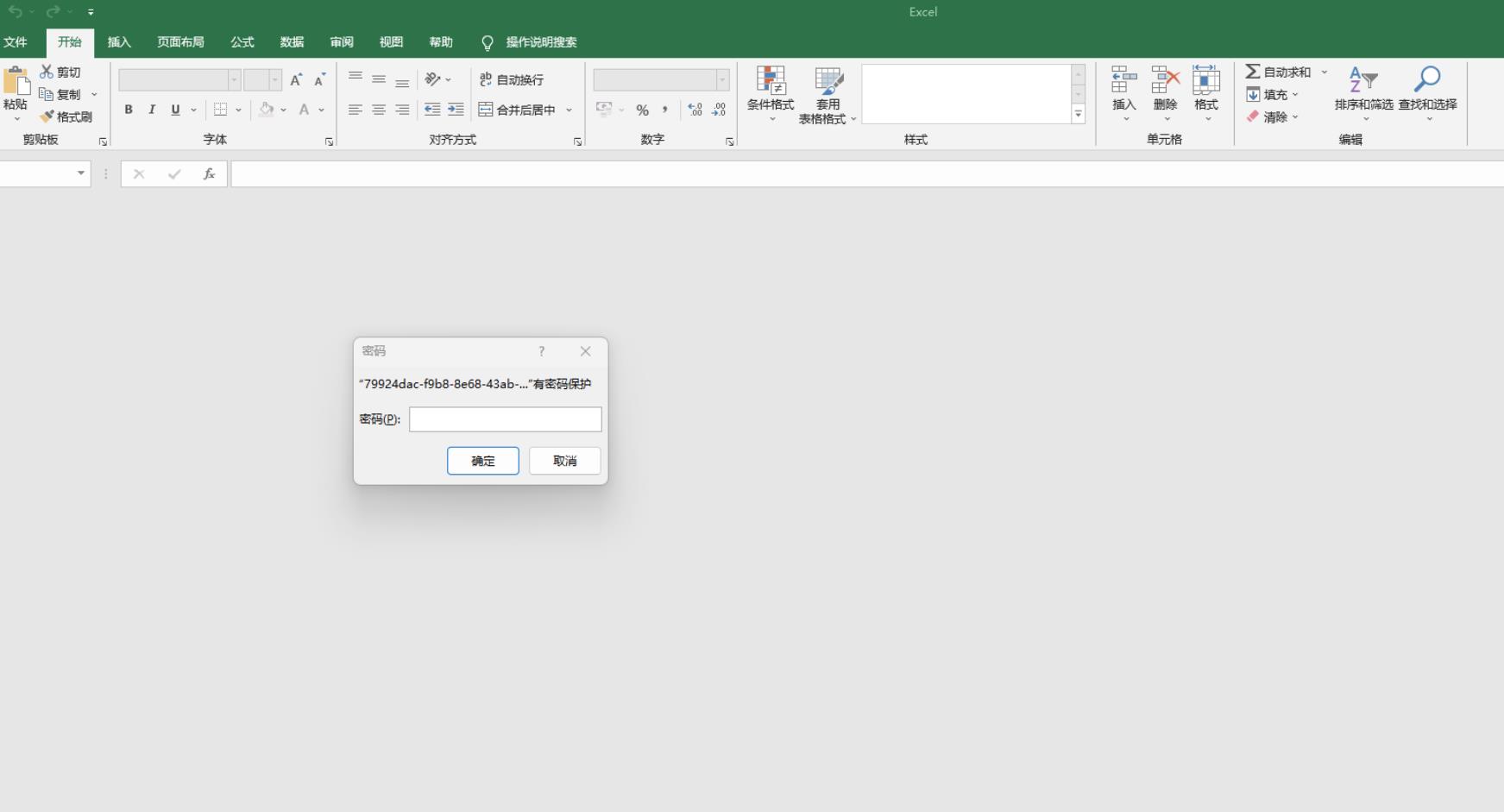This screenshot has height=812, width=1504.
Task: Open the 文件 menu
Action: (17, 41)
